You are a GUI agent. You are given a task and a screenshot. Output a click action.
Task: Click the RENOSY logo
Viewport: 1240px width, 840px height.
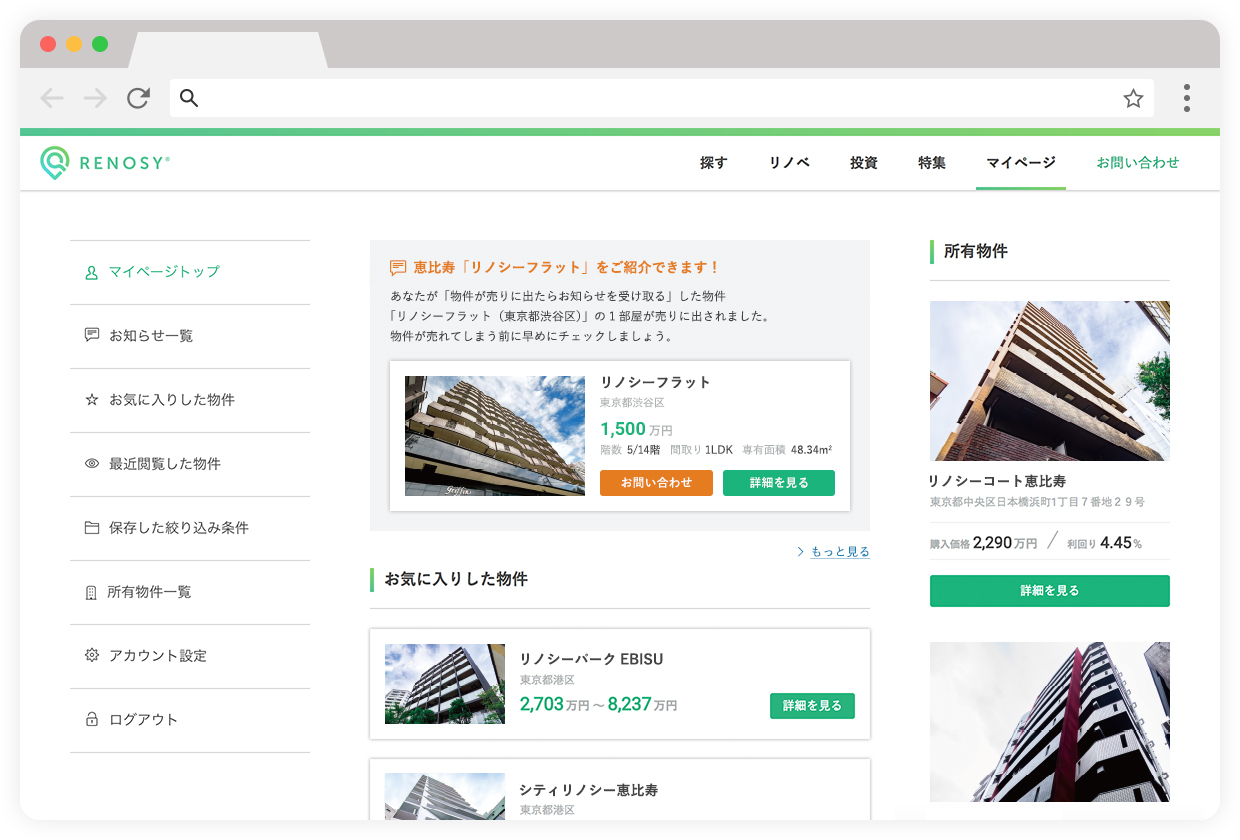point(105,163)
